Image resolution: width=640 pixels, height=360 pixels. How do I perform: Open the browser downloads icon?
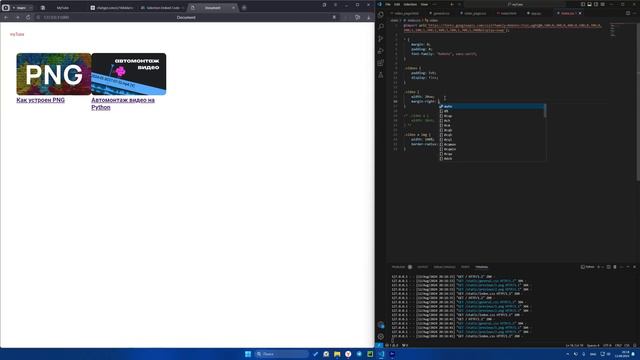pos(368,18)
